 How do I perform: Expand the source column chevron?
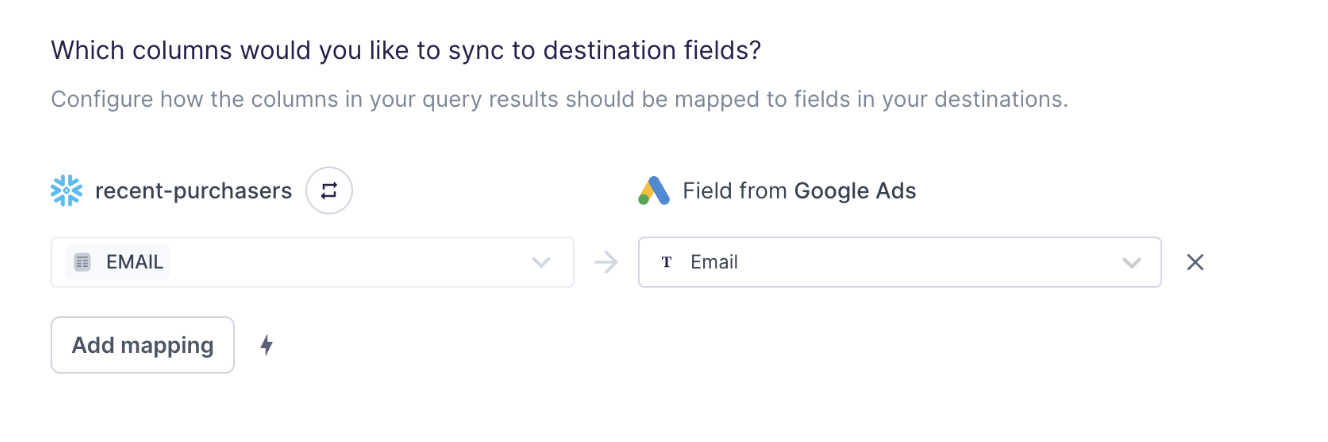(541, 263)
